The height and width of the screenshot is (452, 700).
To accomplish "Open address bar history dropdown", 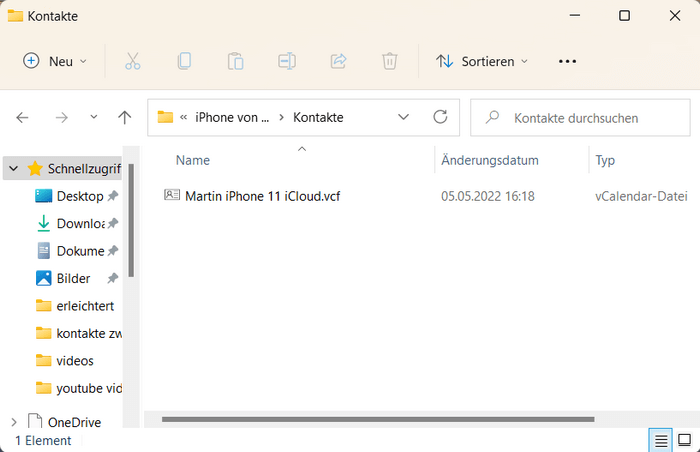I will 404,117.
